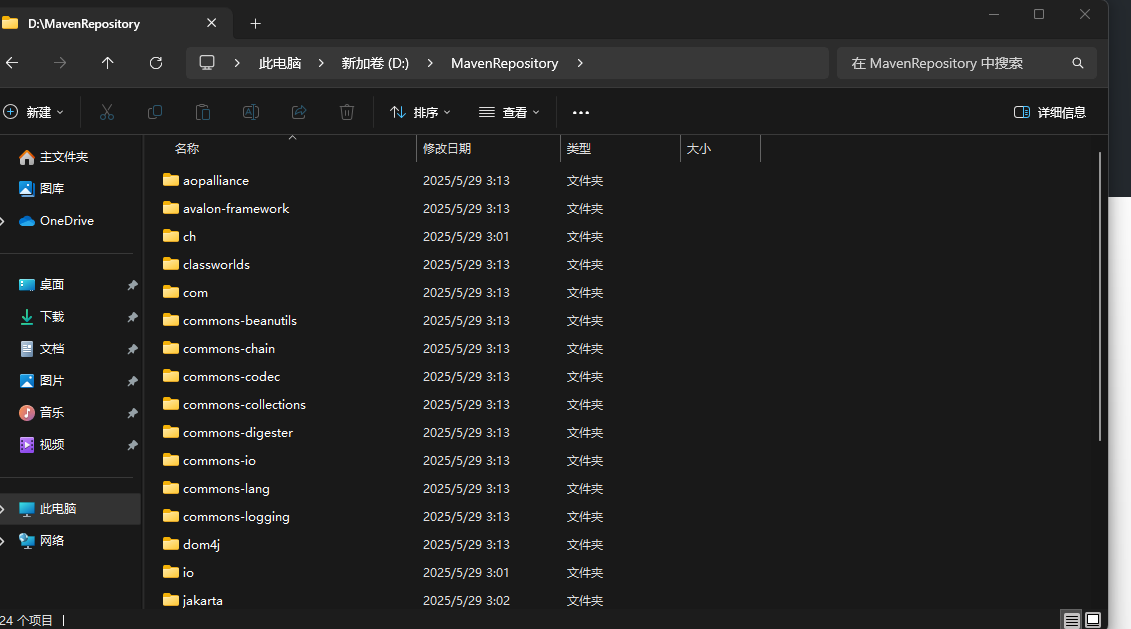Open the 排序 sort dropdown

(421, 113)
